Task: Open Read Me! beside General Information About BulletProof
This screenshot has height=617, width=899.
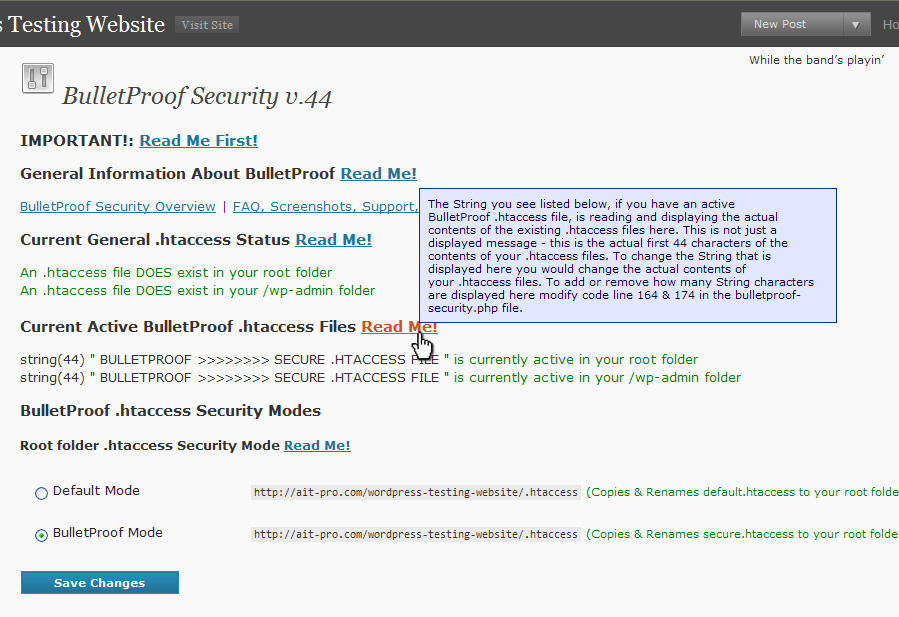Action: (x=378, y=174)
